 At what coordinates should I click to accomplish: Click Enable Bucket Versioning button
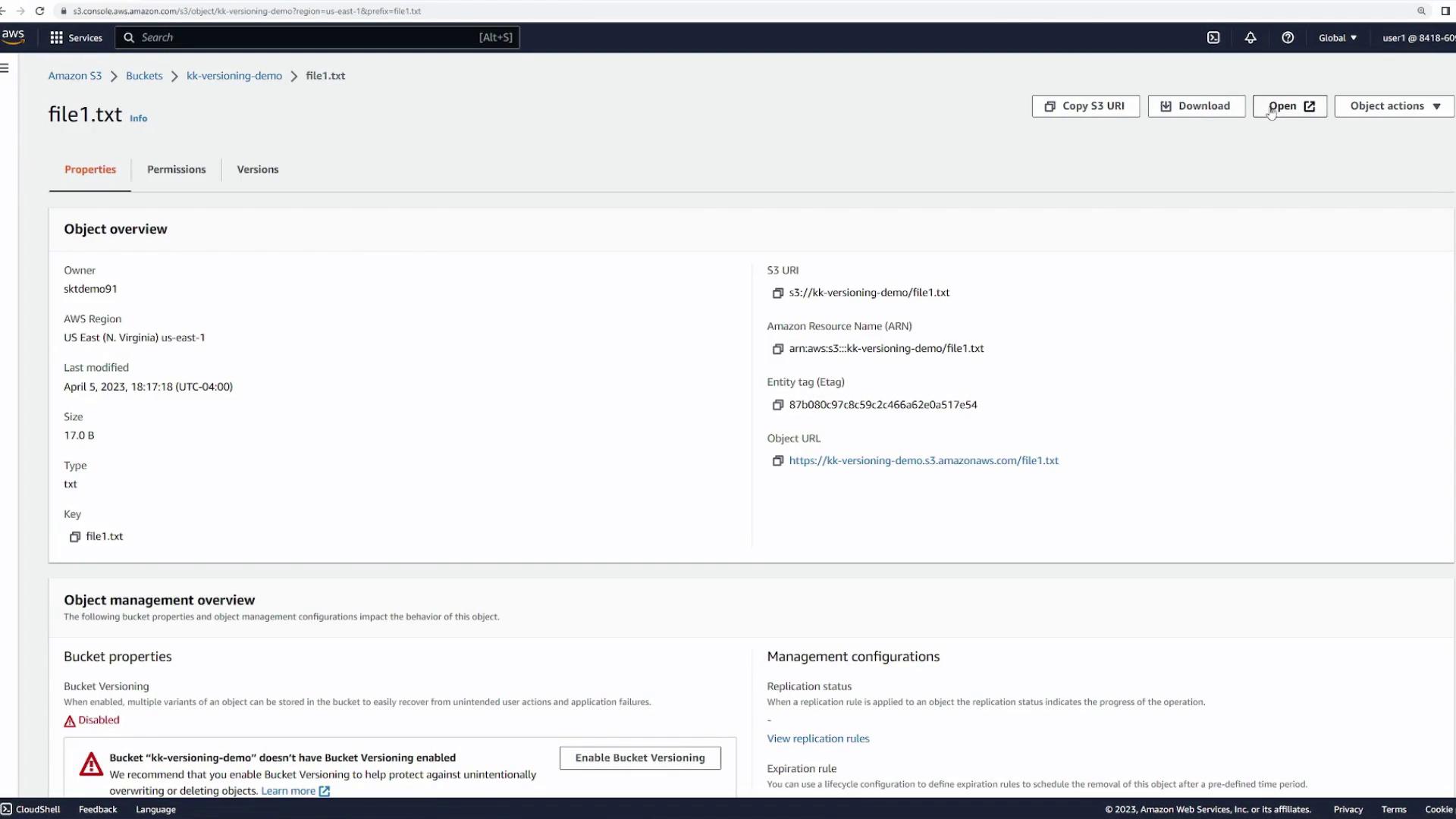point(639,758)
